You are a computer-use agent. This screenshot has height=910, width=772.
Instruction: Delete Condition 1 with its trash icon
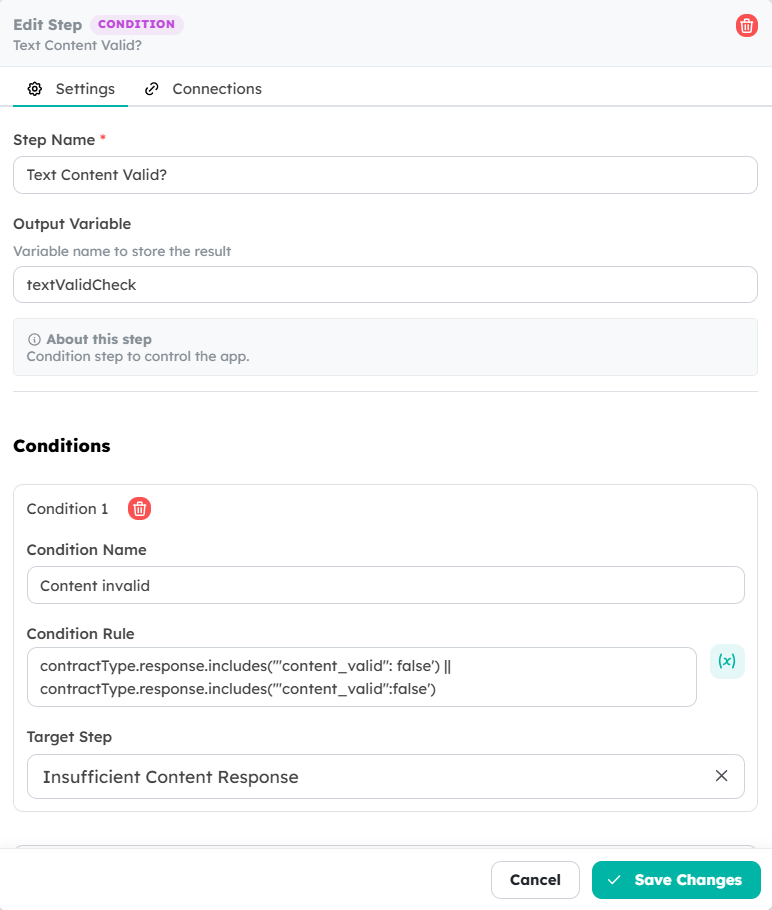point(139,508)
